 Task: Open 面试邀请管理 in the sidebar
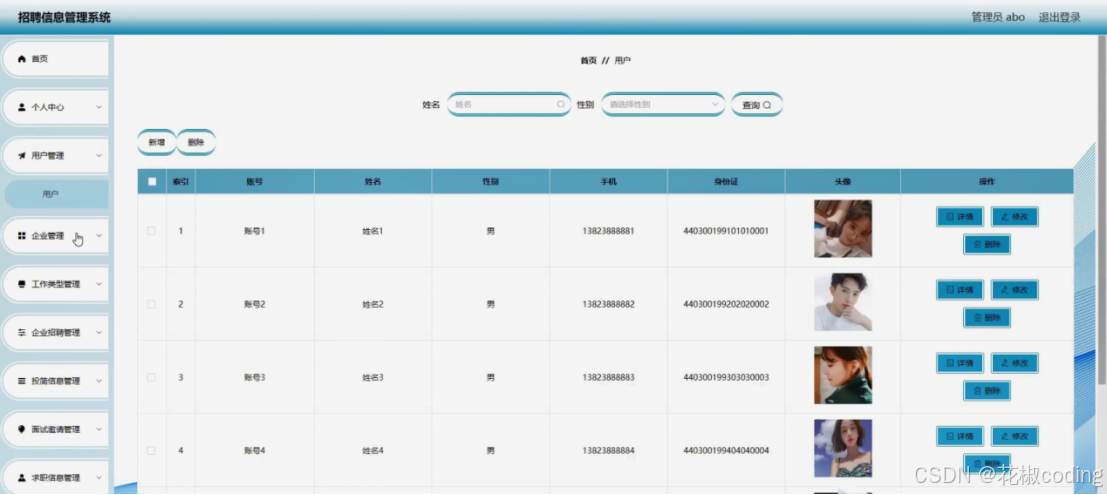coord(56,429)
